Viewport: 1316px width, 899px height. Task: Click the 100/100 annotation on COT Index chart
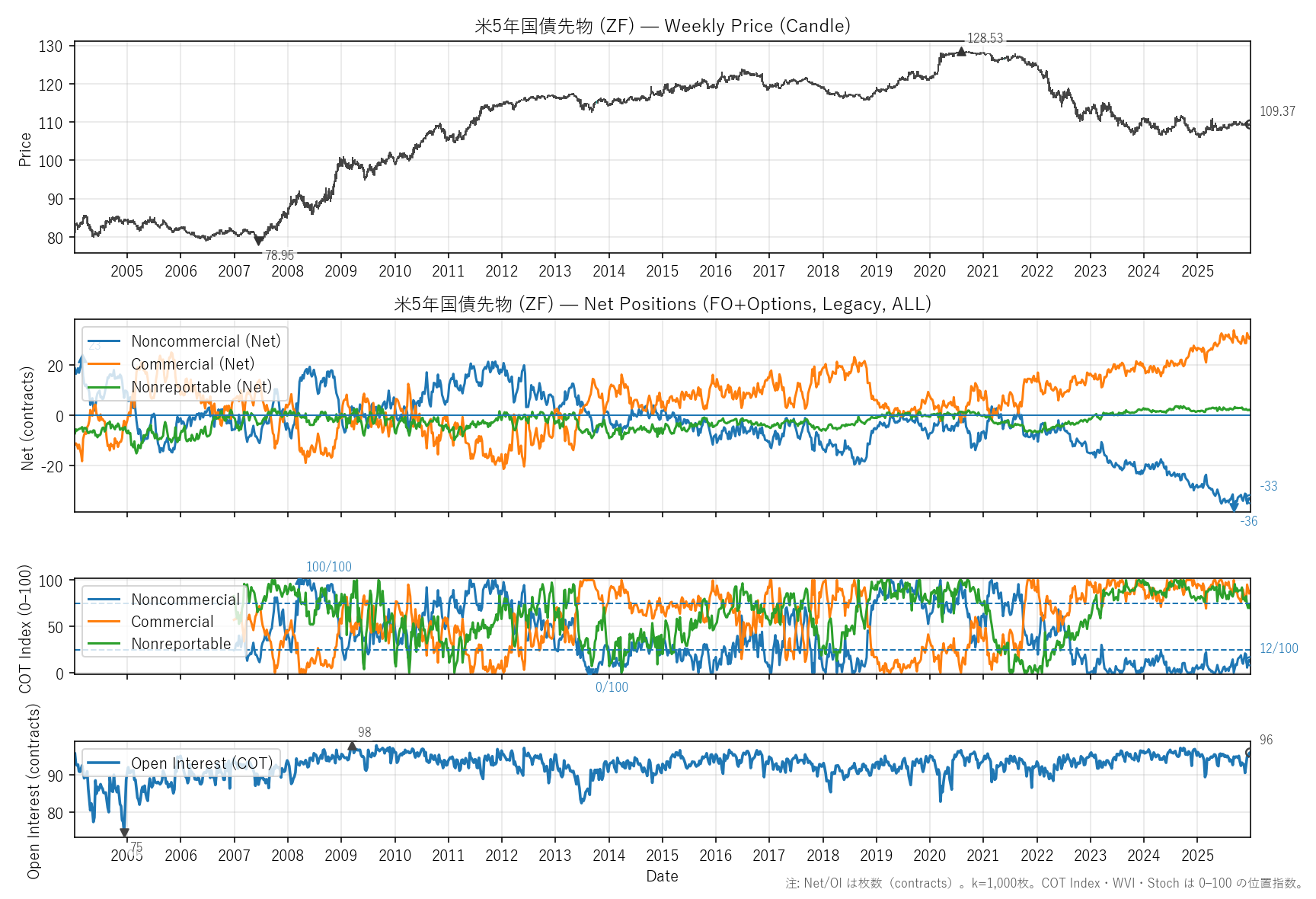tap(329, 567)
